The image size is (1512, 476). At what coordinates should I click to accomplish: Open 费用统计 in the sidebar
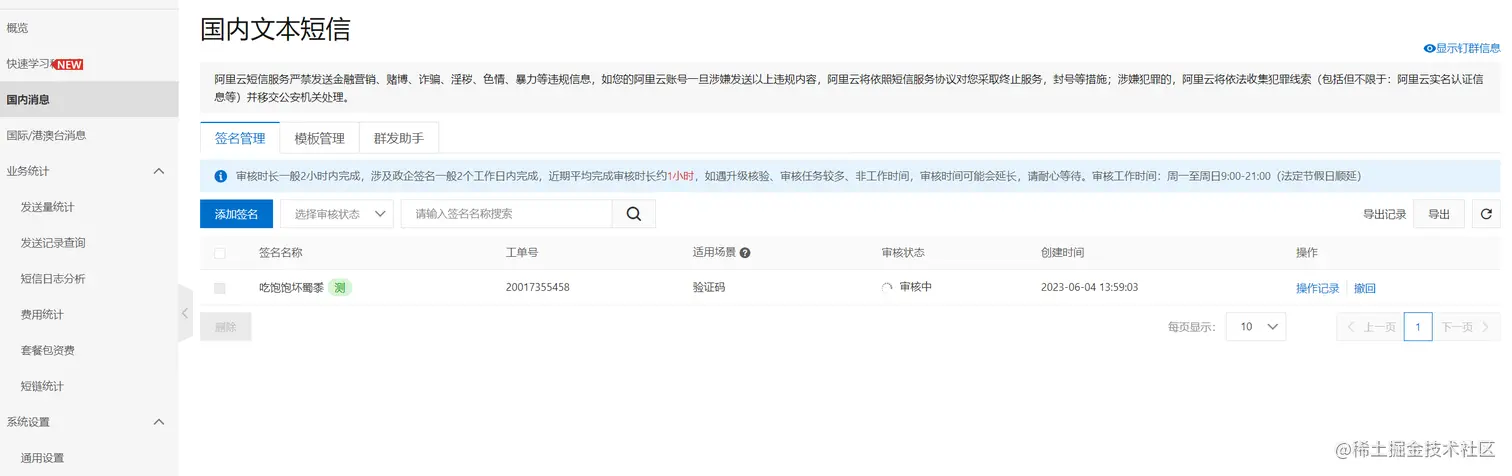click(42, 314)
